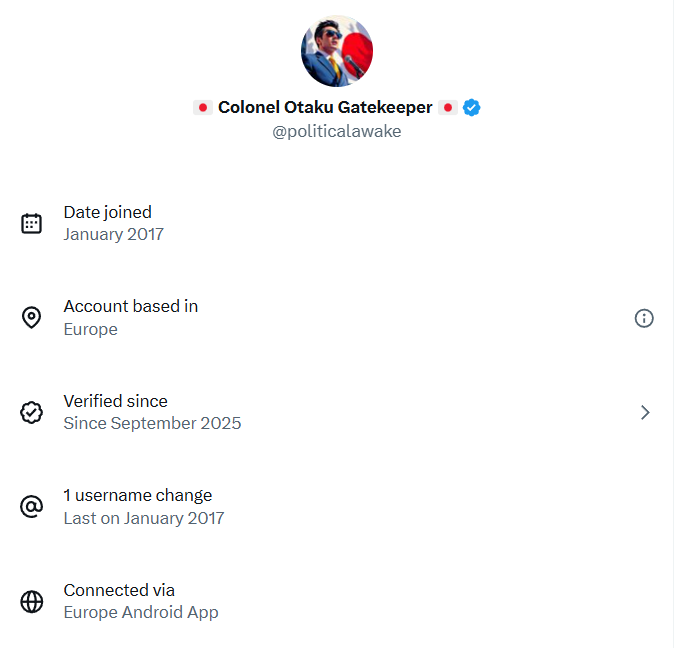
Task: Click the Japan flag left of display name
Action: click(x=203, y=107)
